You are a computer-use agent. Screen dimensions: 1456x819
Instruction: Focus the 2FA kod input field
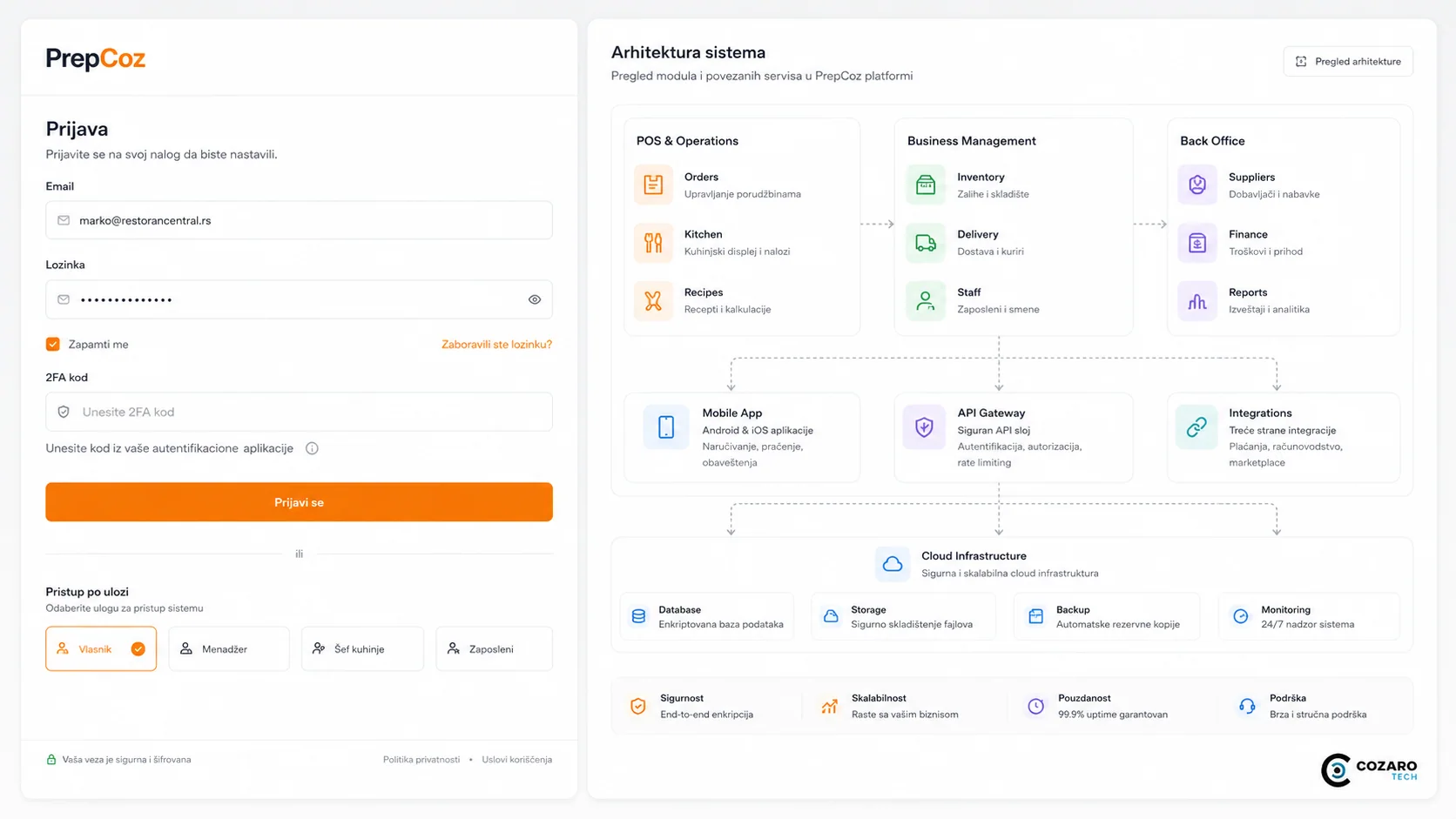pyautogui.click(x=299, y=412)
